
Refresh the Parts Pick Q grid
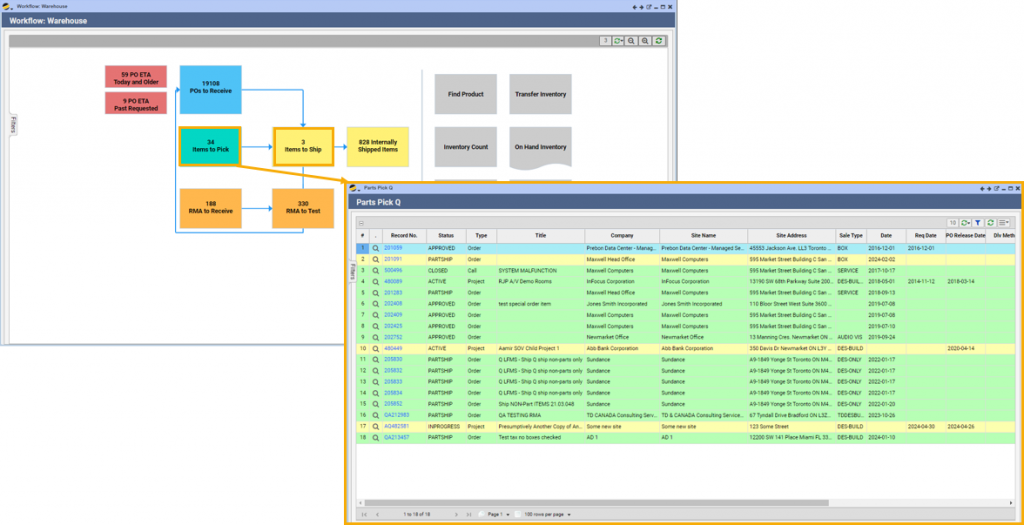coord(990,222)
